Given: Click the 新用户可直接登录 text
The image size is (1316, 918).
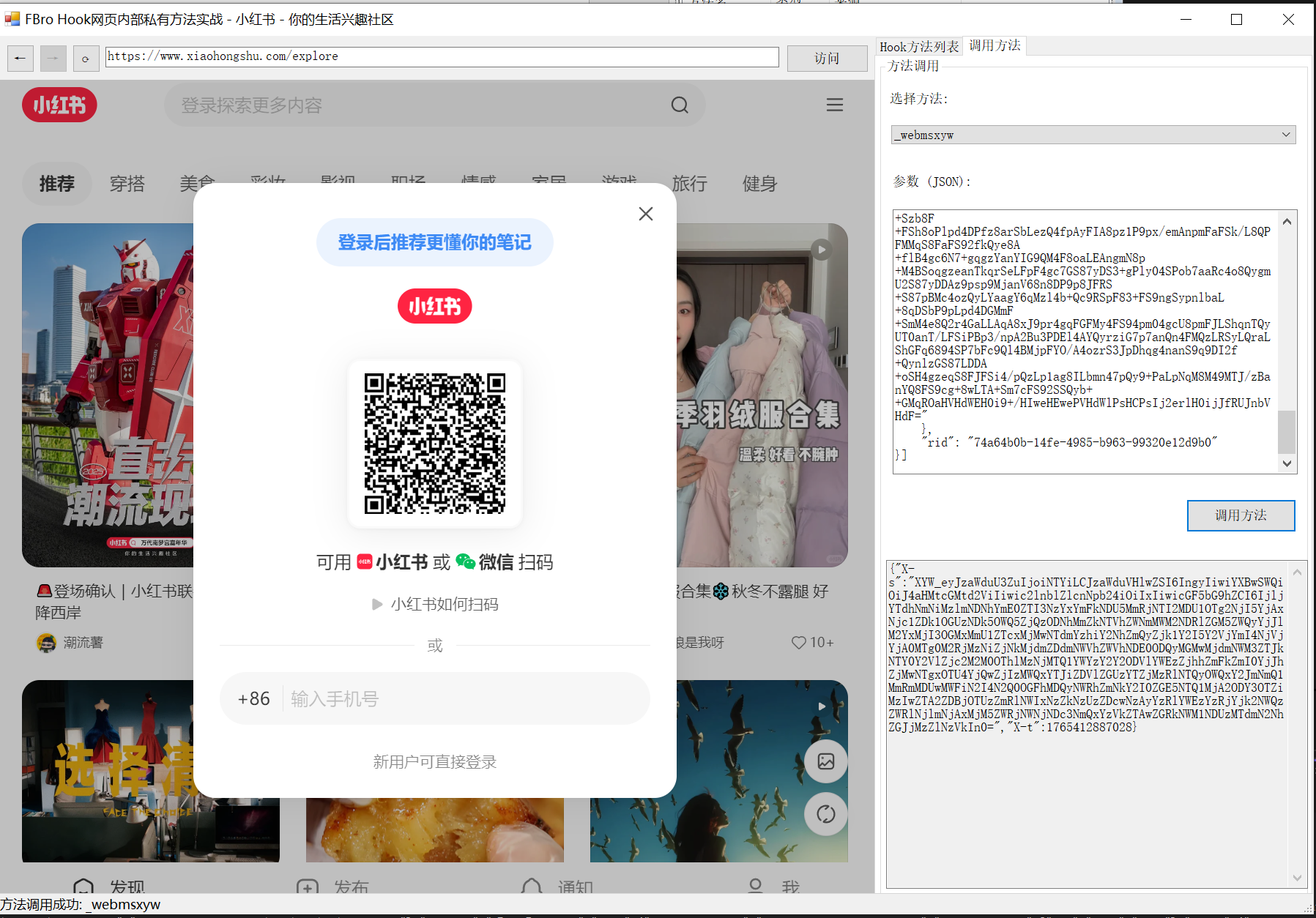Looking at the screenshot, I should 435,762.
